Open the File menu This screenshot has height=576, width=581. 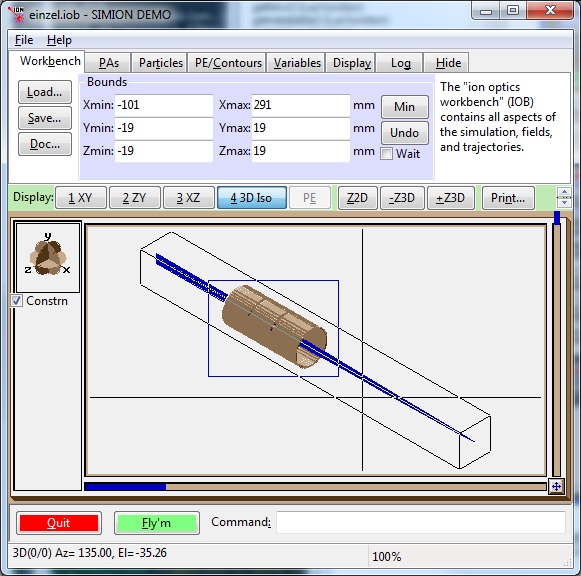click(x=24, y=40)
